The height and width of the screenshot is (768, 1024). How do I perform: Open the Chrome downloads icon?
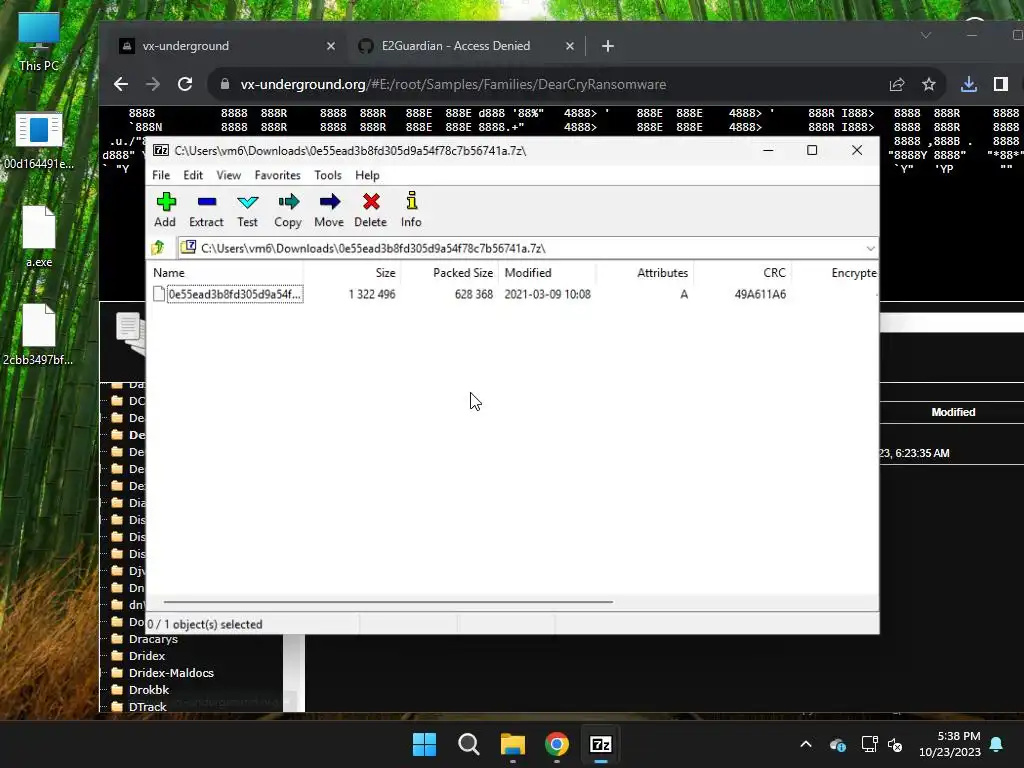coord(969,84)
